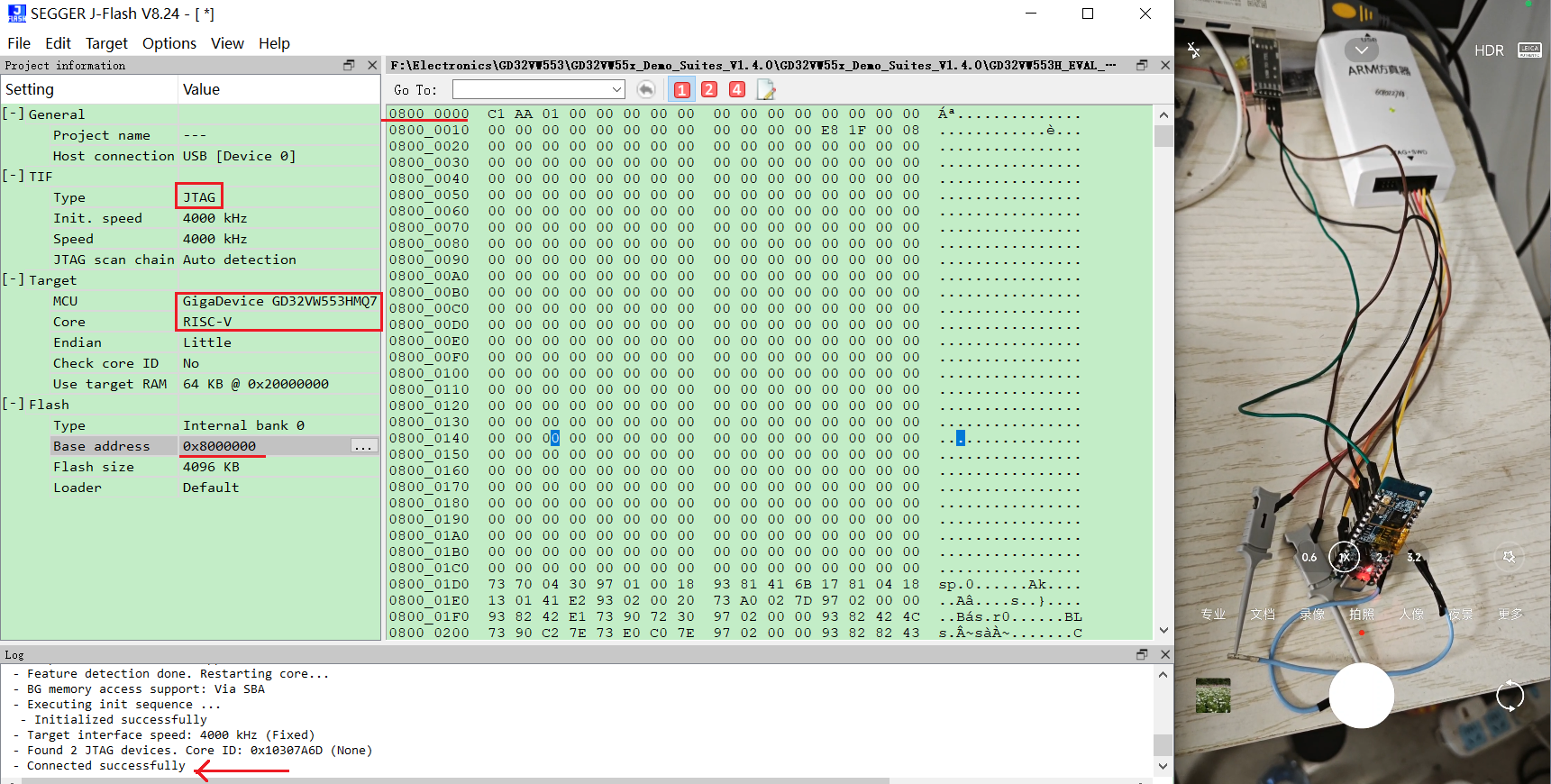Open the Target menu
The image size is (1551, 784).
pos(106,43)
